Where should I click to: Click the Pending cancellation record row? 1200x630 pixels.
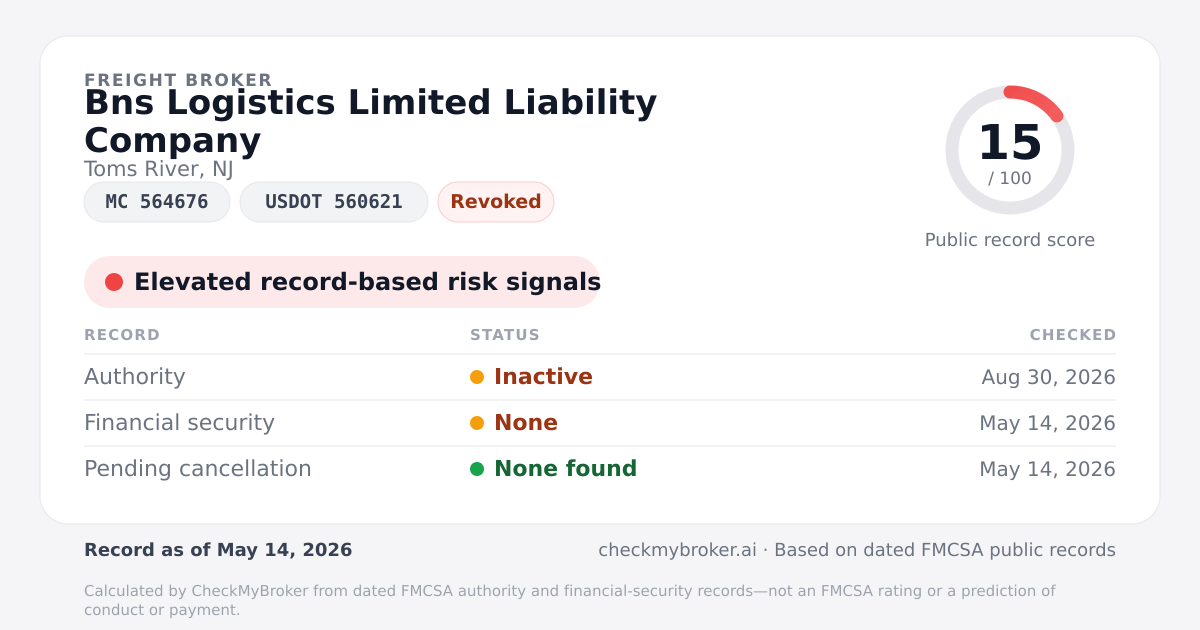click(x=600, y=469)
